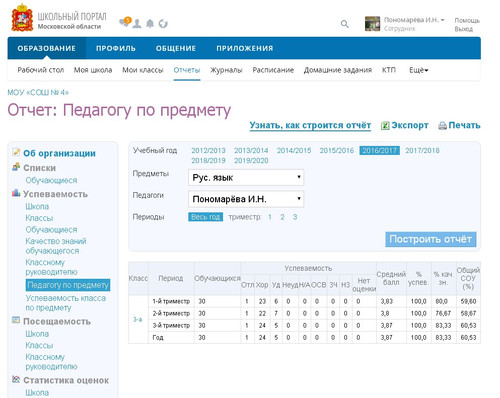
Task: Select the highlighted year 2016/2017
Action: tap(380, 151)
